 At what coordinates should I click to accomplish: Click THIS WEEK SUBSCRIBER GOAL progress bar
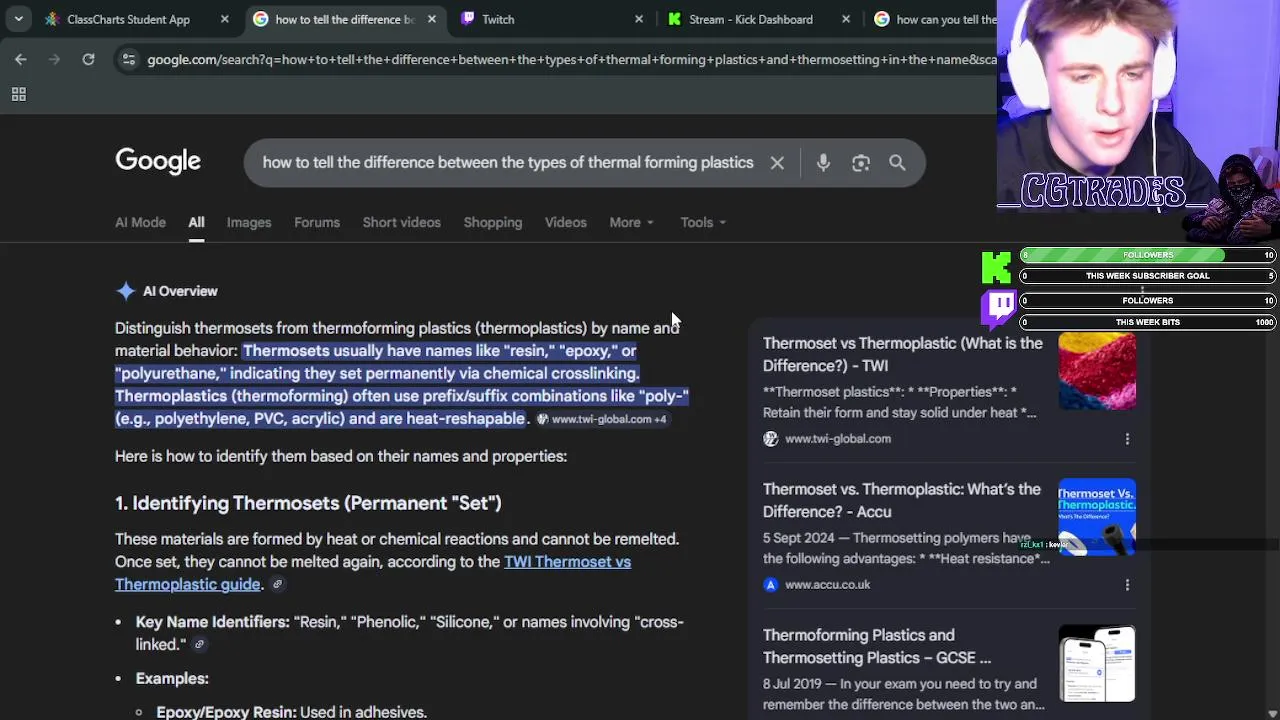[1148, 276]
